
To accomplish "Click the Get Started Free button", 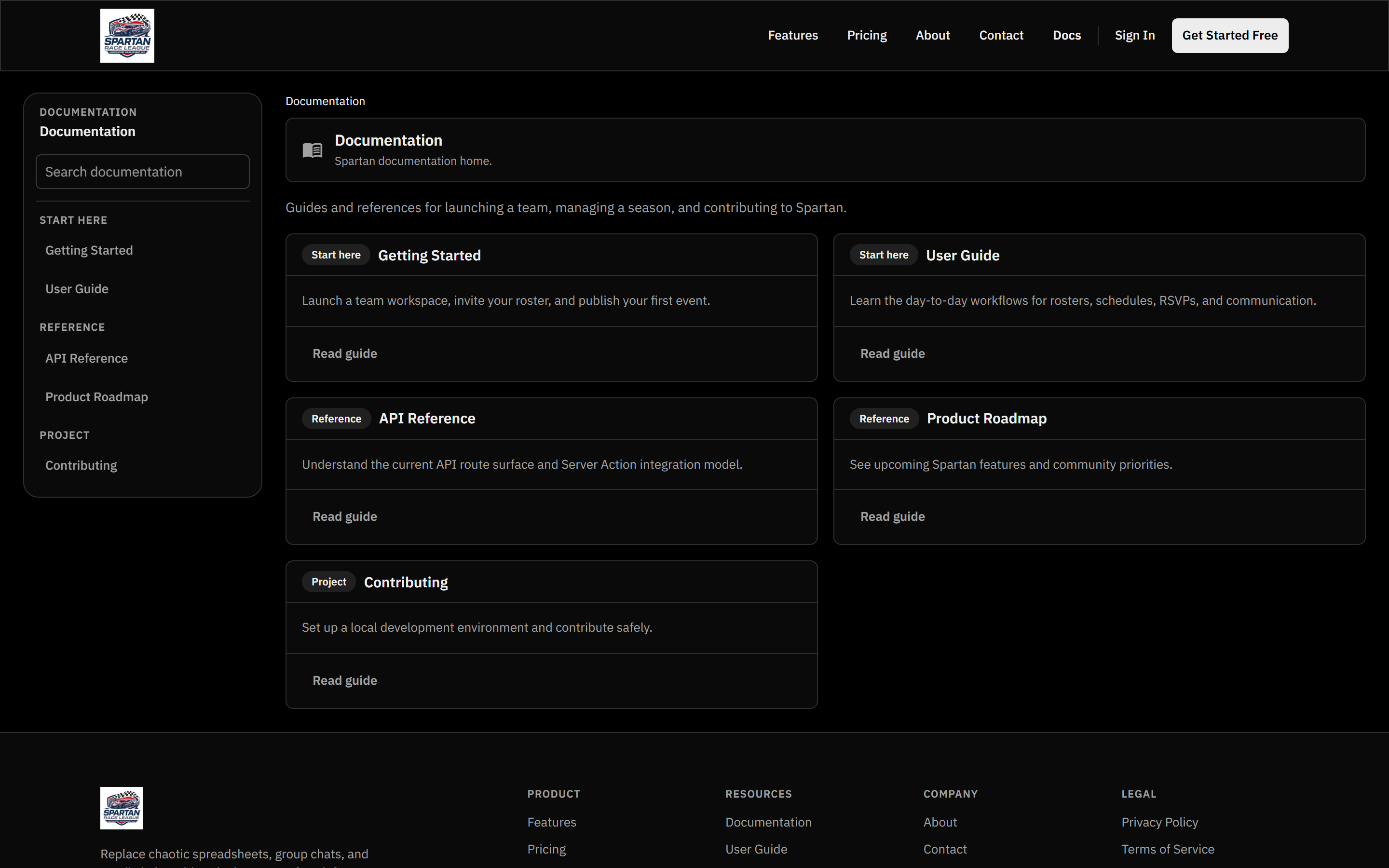I will [x=1230, y=36].
